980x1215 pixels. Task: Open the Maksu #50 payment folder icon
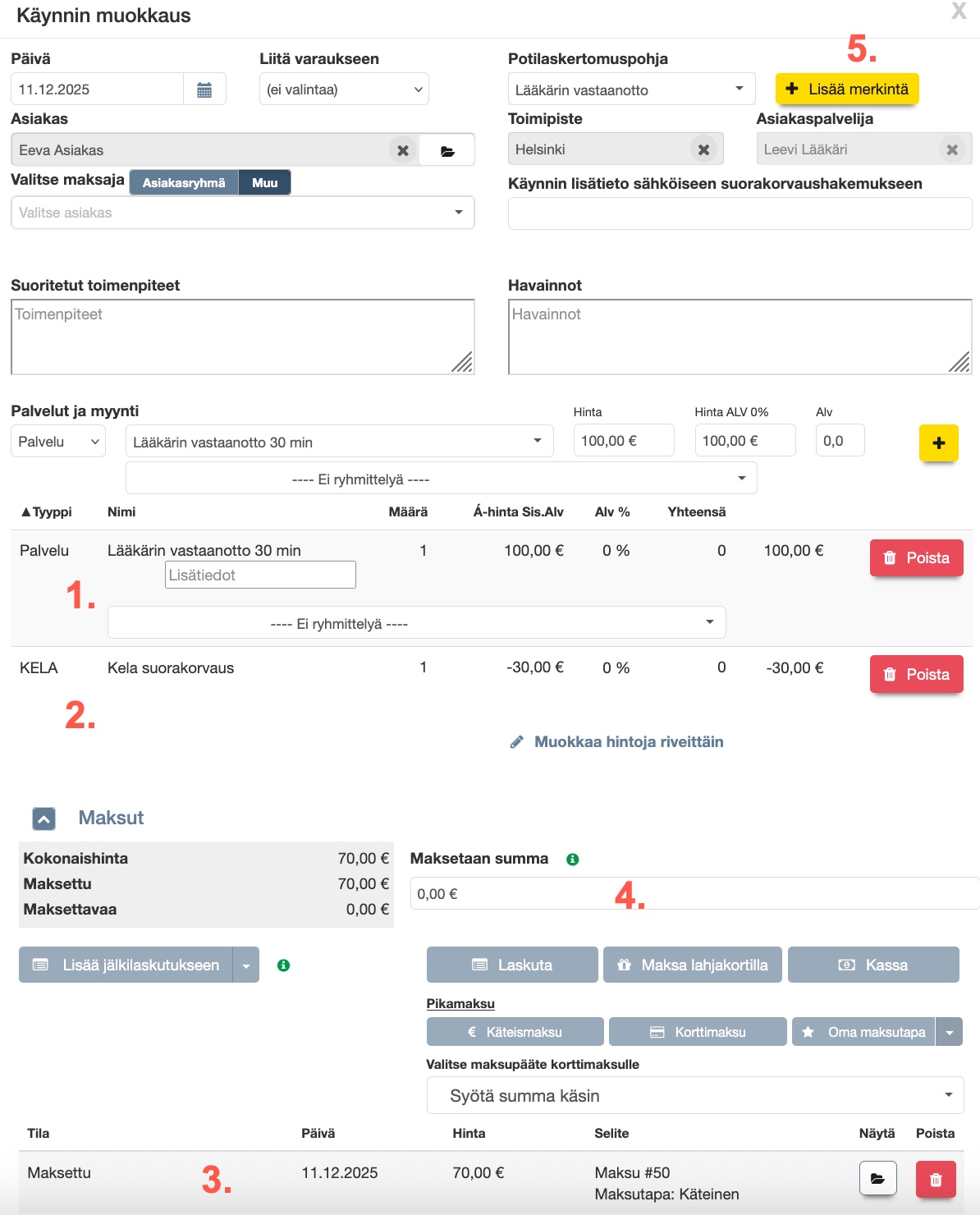tap(877, 1180)
